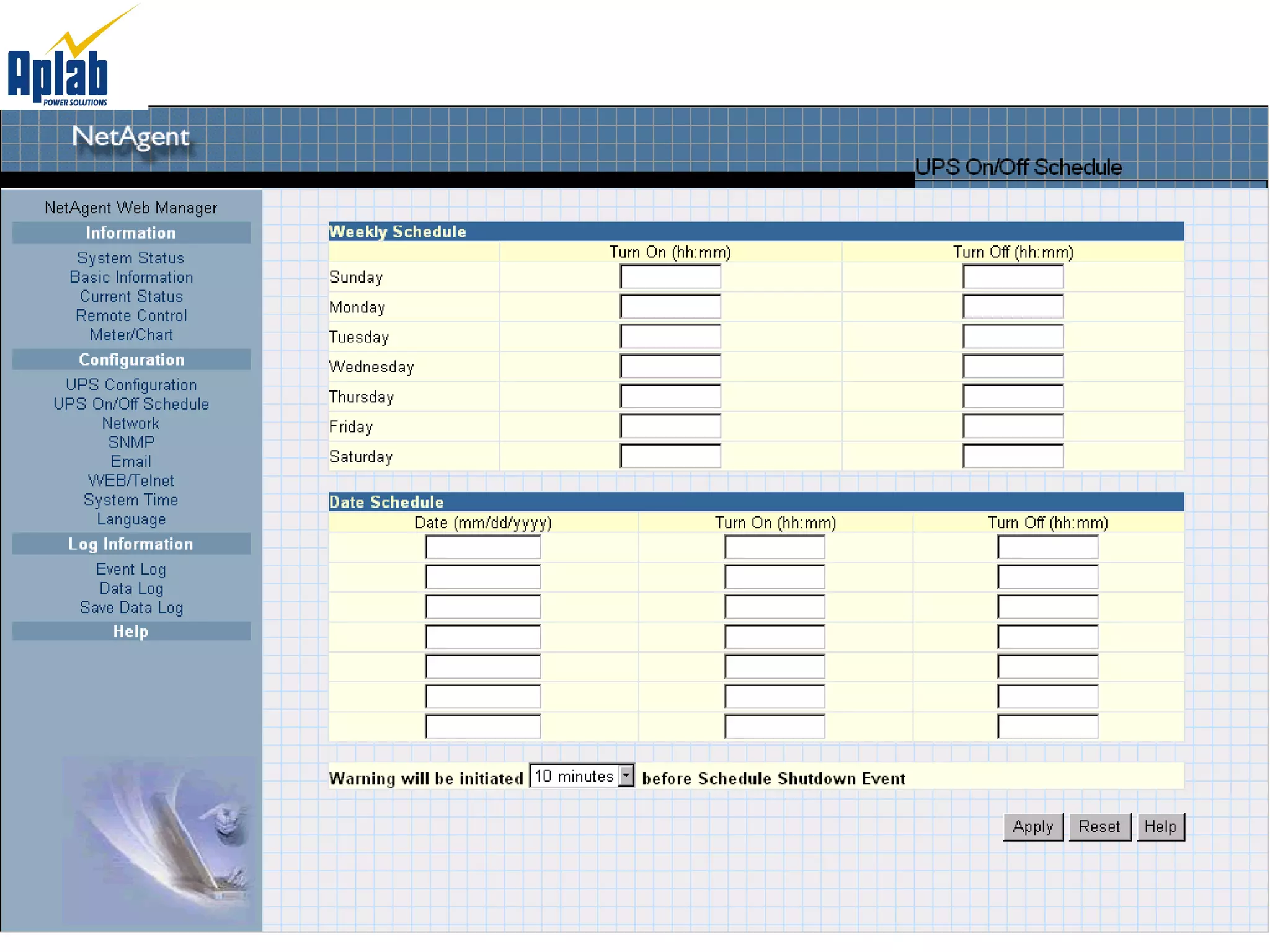Image resolution: width=1270 pixels, height=952 pixels.
Task: Click the first Date Schedule date field
Action: point(482,547)
